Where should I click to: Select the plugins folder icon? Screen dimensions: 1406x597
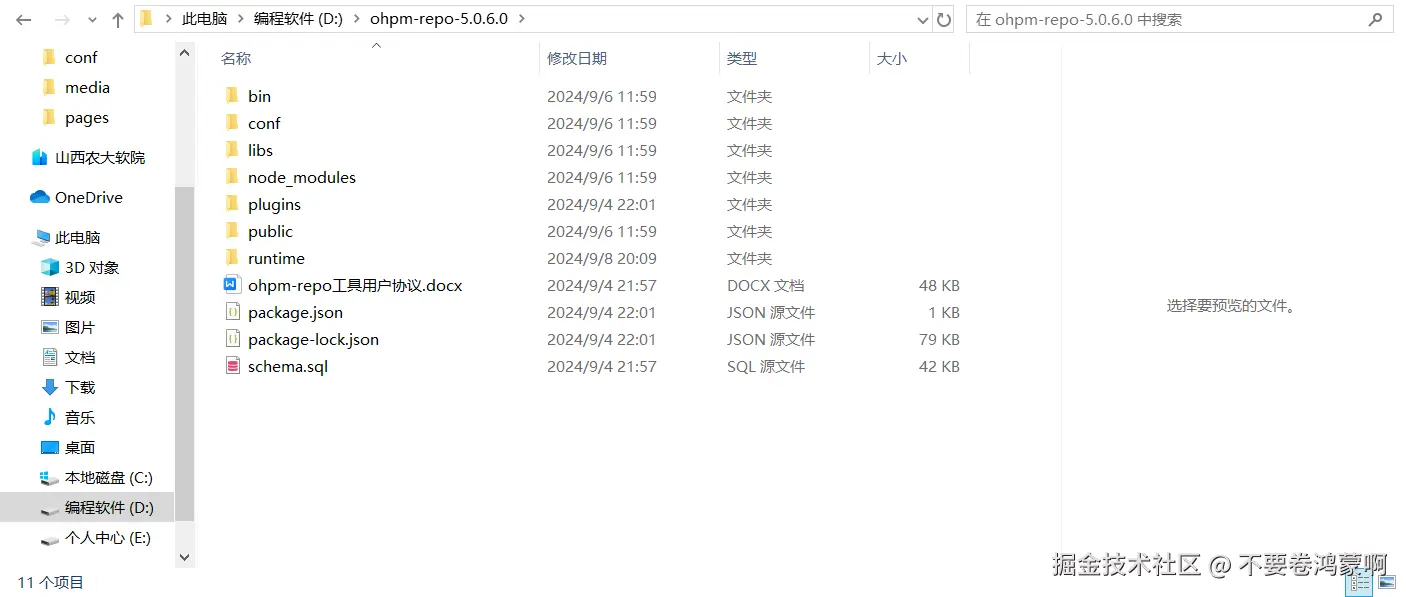[232, 203]
